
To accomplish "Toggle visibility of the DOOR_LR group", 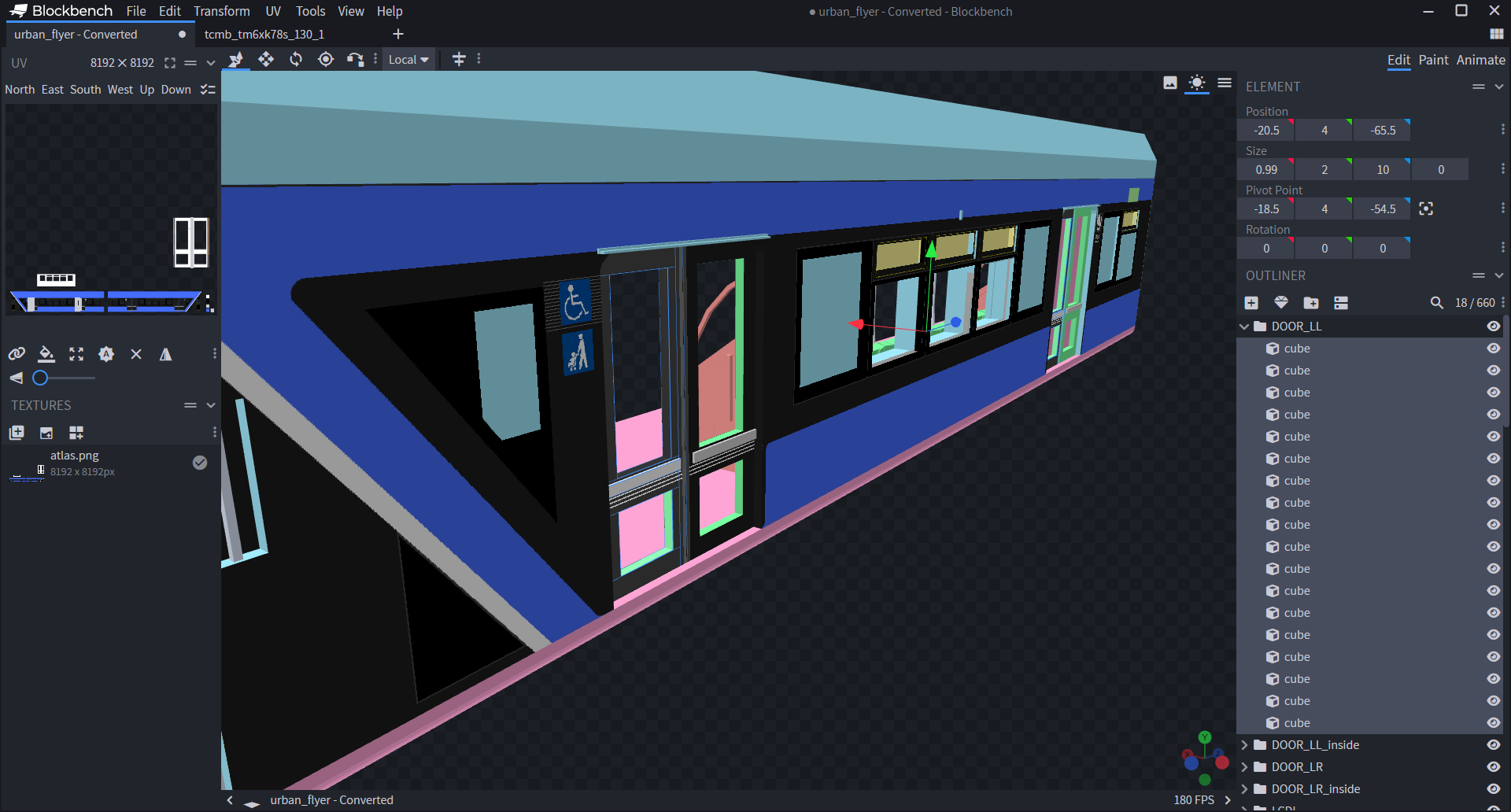I will tap(1494, 766).
